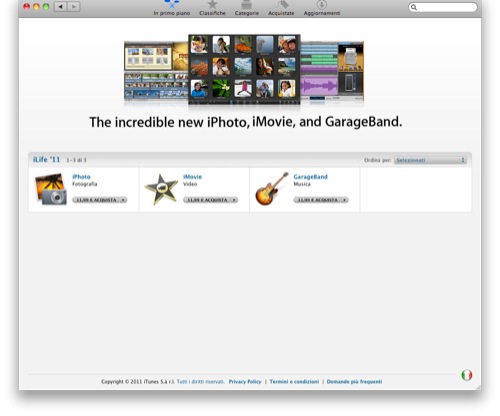
Task: Click the iLife banner image of screenshots
Action: pyautogui.click(x=244, y=71)
